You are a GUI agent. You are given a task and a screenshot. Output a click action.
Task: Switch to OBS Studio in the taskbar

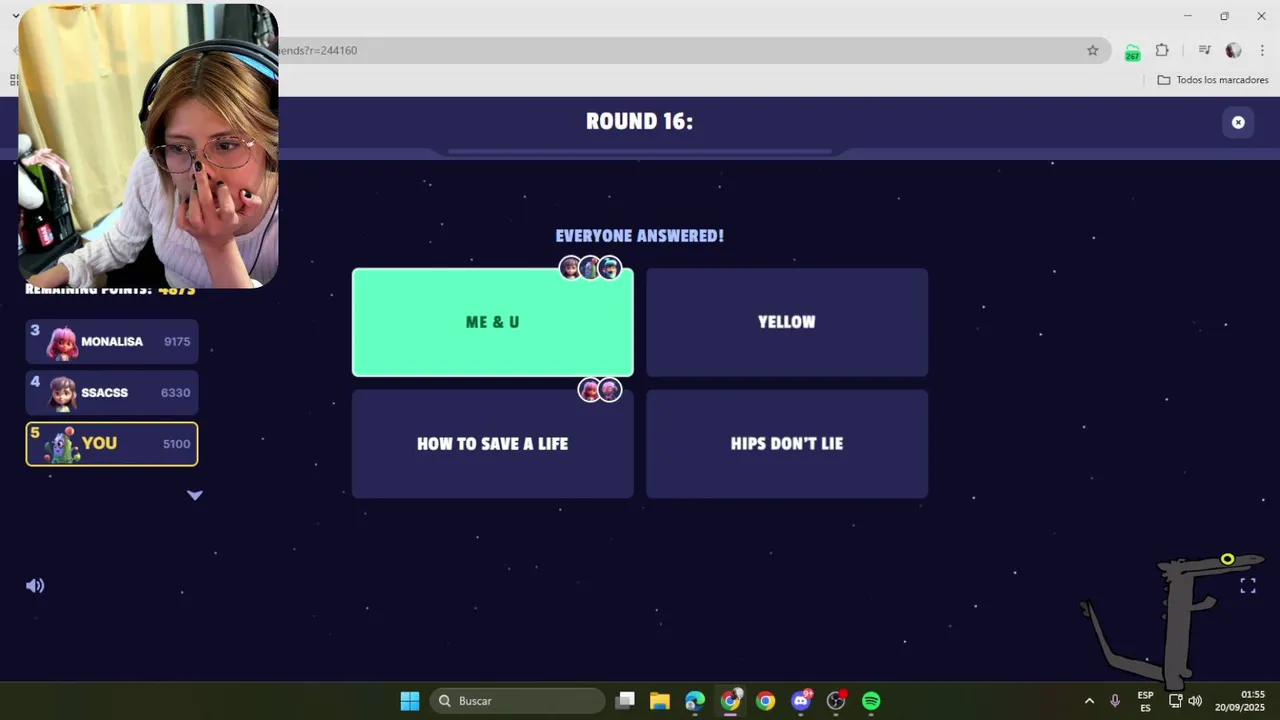(837, 701)
